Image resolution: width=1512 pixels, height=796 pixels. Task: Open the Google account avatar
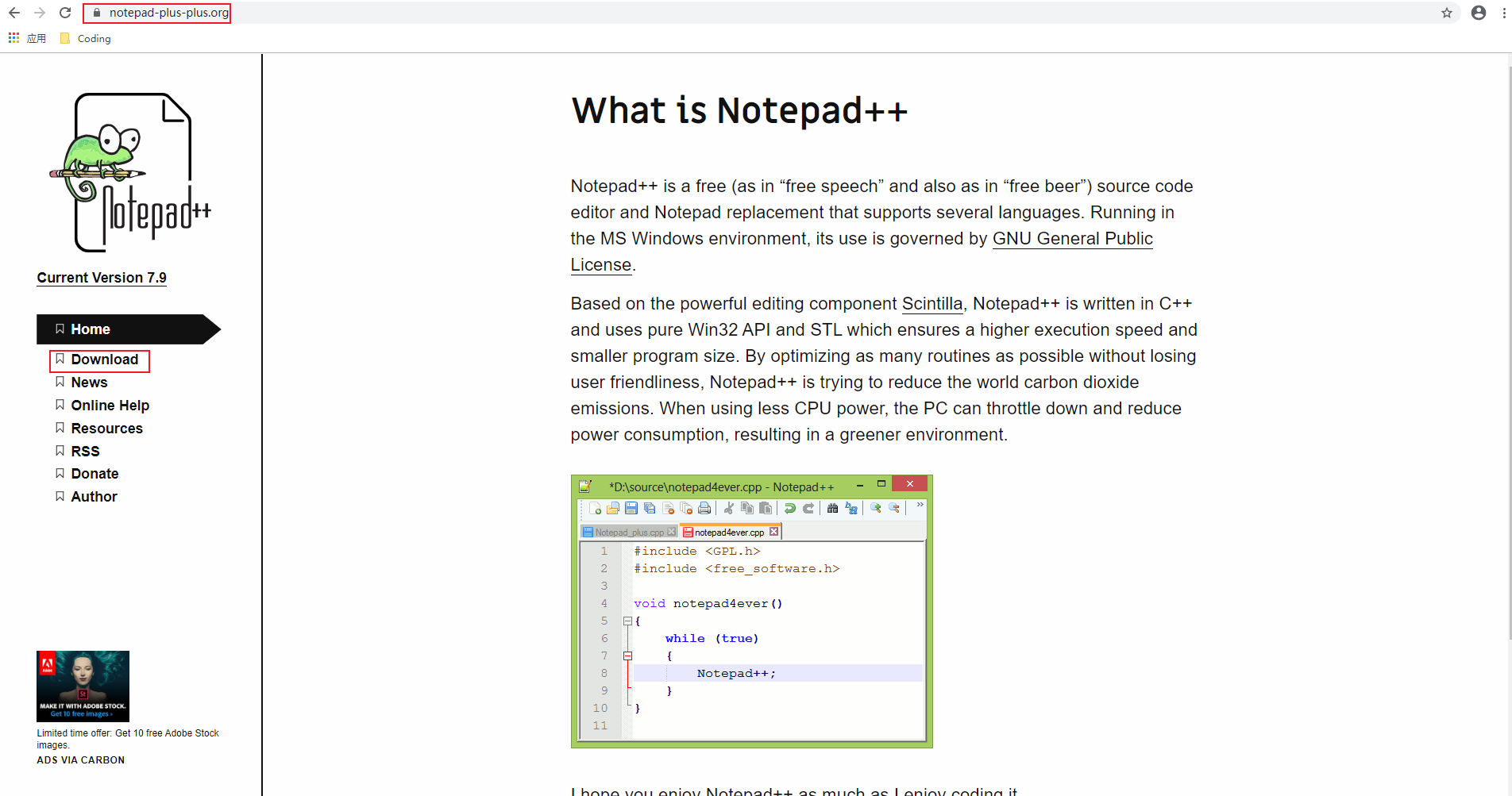coord(1478,13)
